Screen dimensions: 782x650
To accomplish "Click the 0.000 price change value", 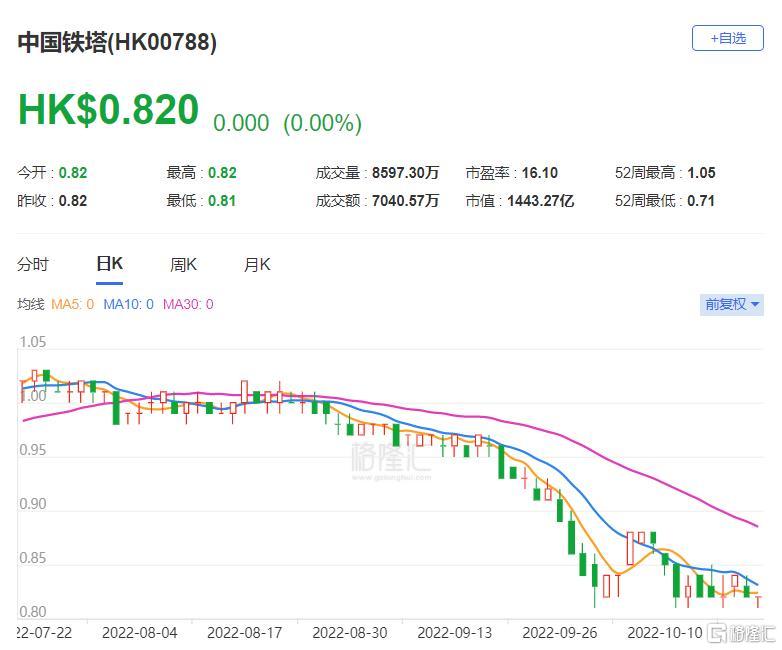I will tap(241, 123).
